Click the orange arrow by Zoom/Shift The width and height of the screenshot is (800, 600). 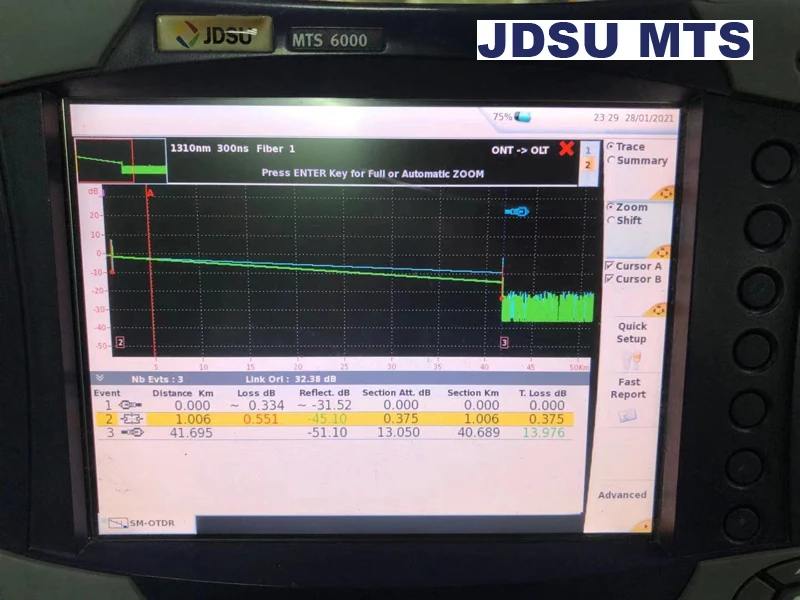pos(660,252)
